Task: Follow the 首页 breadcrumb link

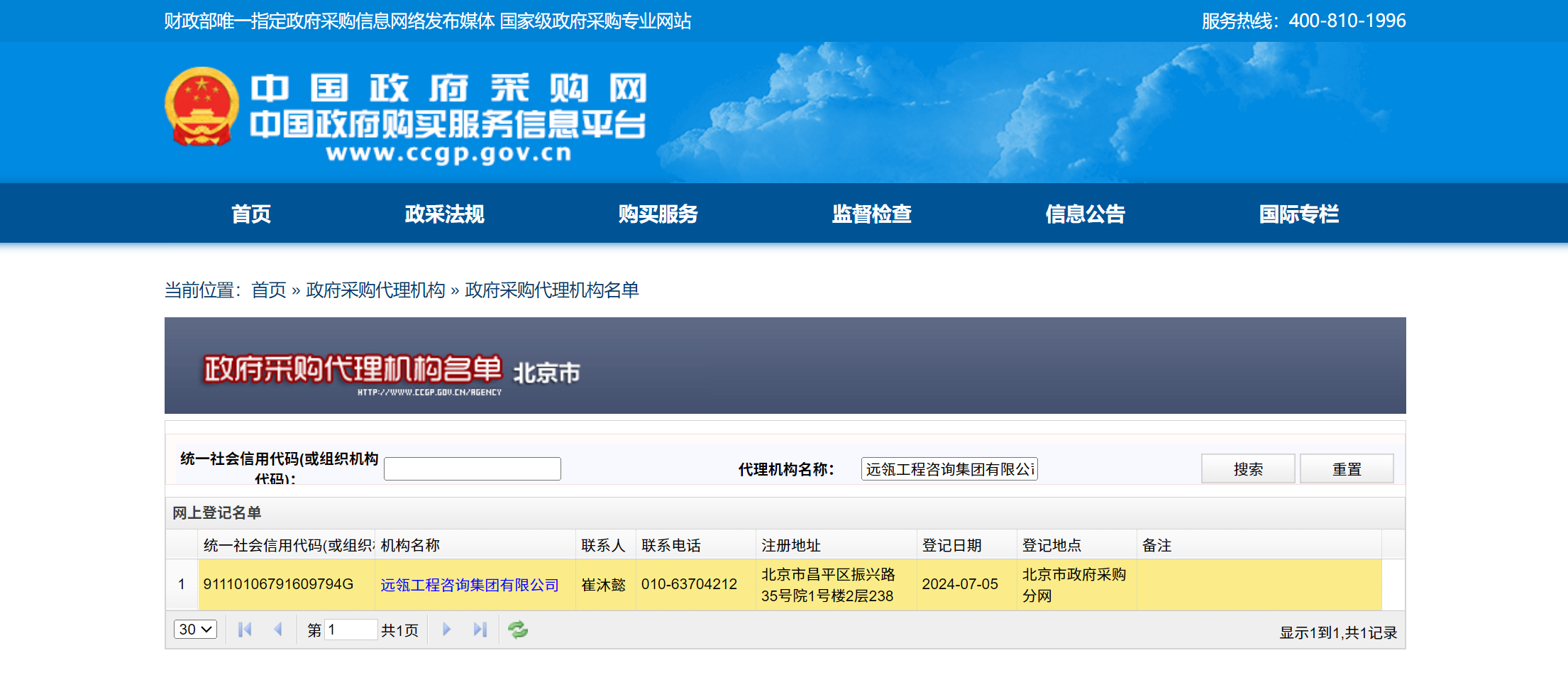Action: (269, 290)
